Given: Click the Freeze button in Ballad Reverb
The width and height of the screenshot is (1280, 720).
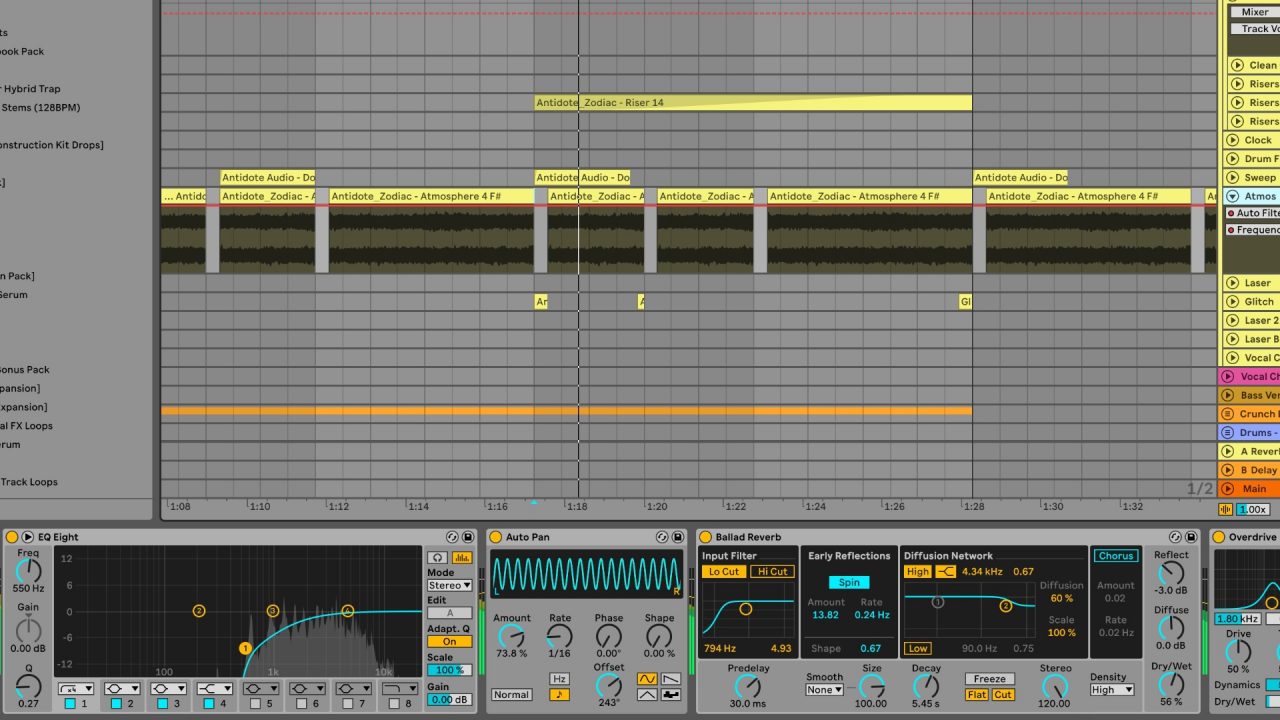Looking at the screenshot, I should click(989, 678).
